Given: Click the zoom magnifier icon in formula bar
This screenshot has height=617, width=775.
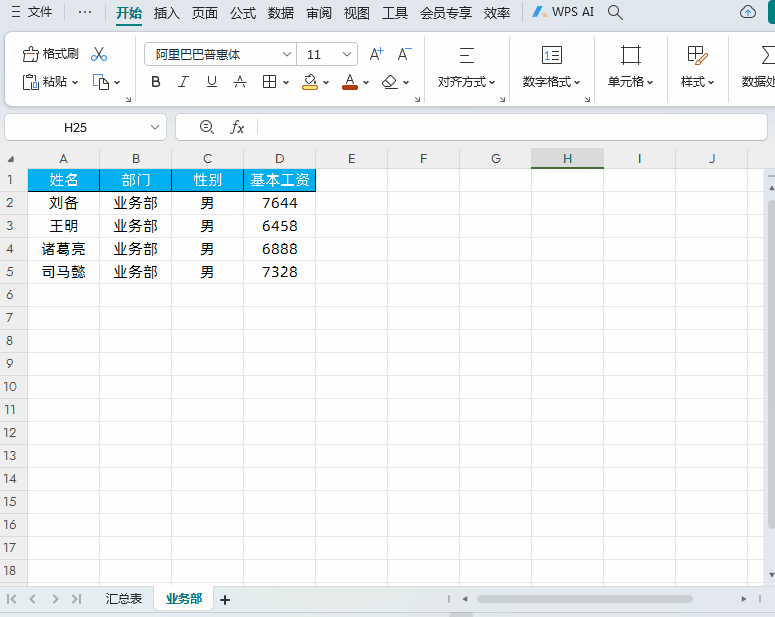Looking at the screenshot, I should [x=207, y=127].
